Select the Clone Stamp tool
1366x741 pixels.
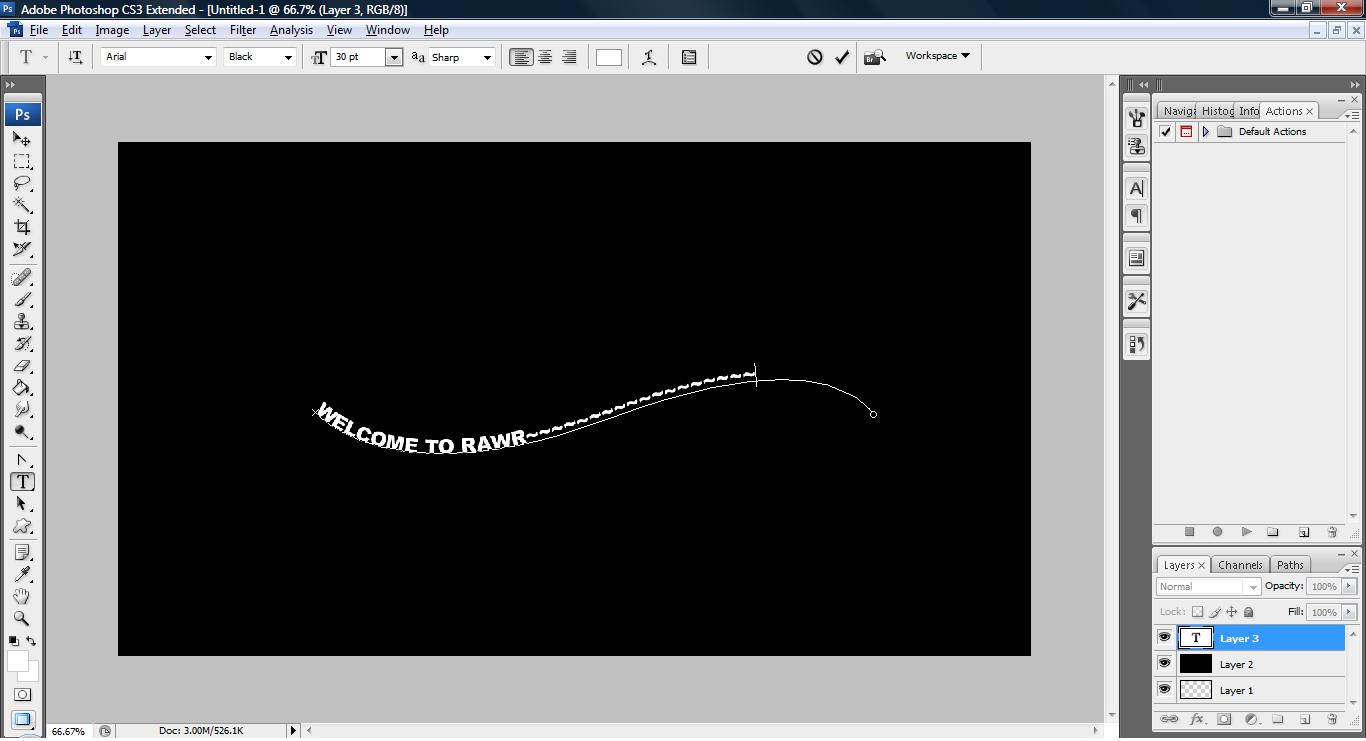tap(22, 321)
